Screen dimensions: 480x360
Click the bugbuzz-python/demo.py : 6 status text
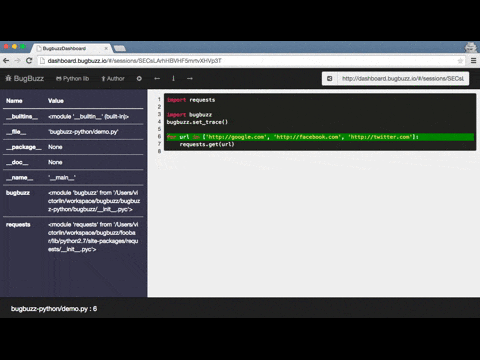[54, 309]
